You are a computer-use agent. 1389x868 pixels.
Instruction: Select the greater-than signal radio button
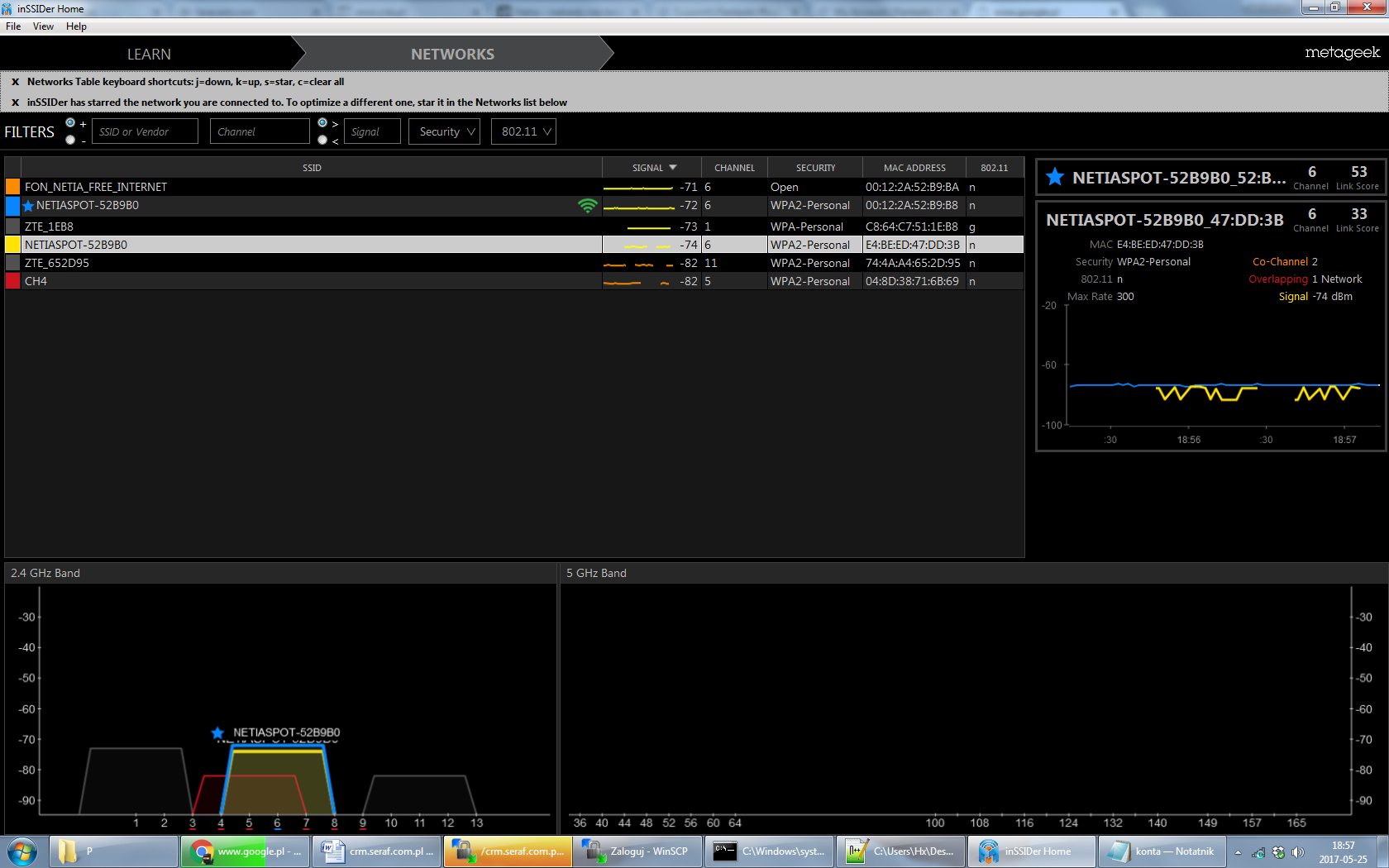coord(322,123)
